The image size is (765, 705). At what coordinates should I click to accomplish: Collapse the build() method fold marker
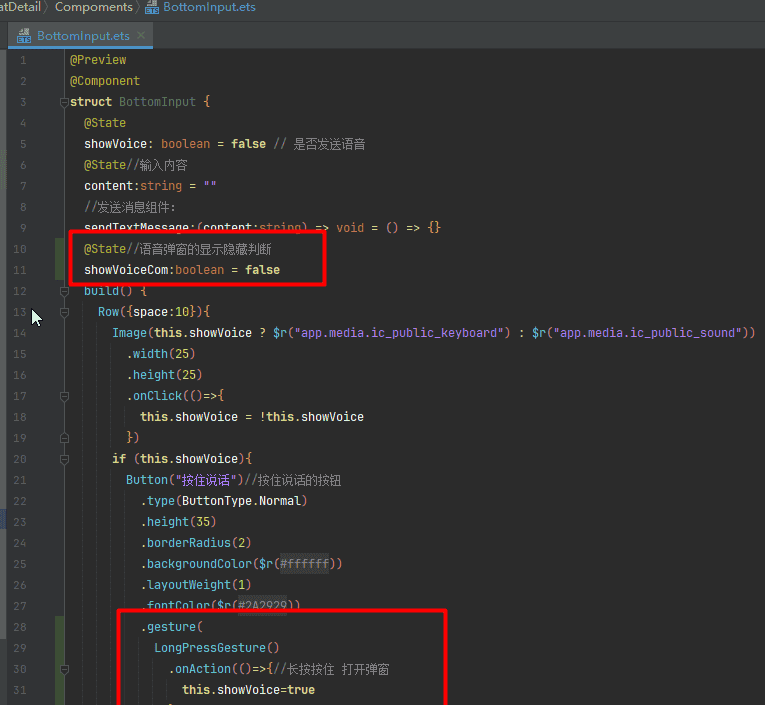tap(63, 291)
